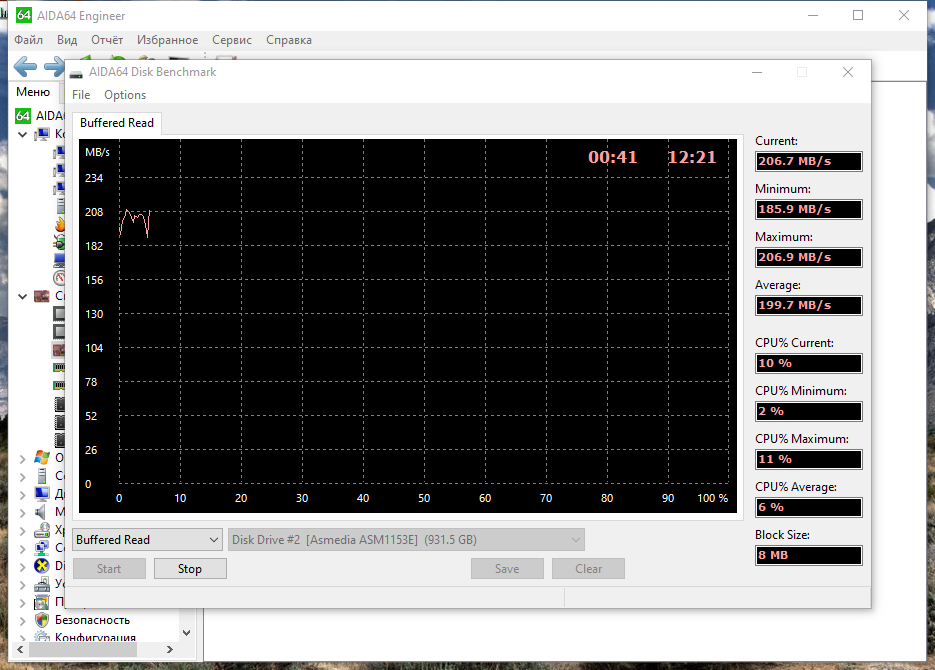Expand the server tree node
Viewport: 935px width, 670px height.
22,476
